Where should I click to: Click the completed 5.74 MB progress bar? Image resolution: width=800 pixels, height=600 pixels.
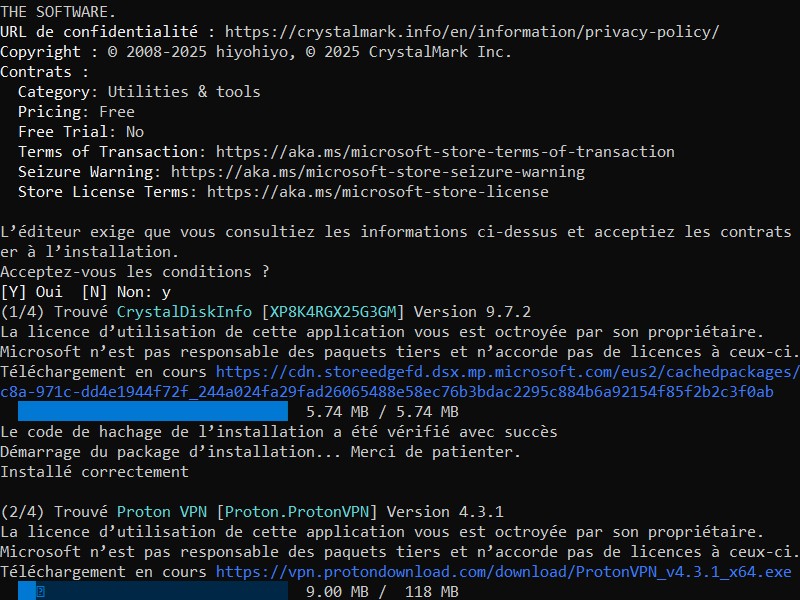153,411
